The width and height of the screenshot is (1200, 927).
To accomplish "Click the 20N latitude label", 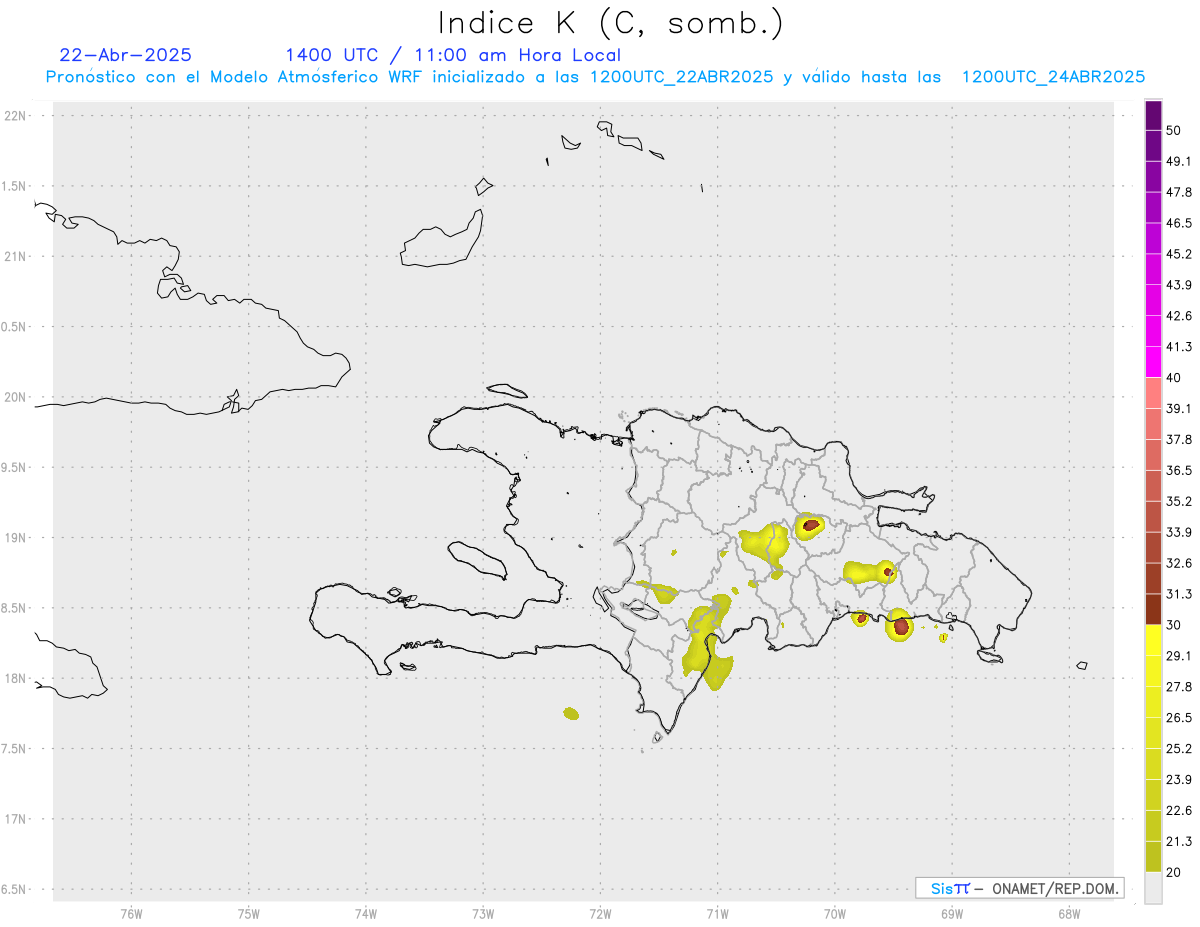I will click(x=17, y=397).
